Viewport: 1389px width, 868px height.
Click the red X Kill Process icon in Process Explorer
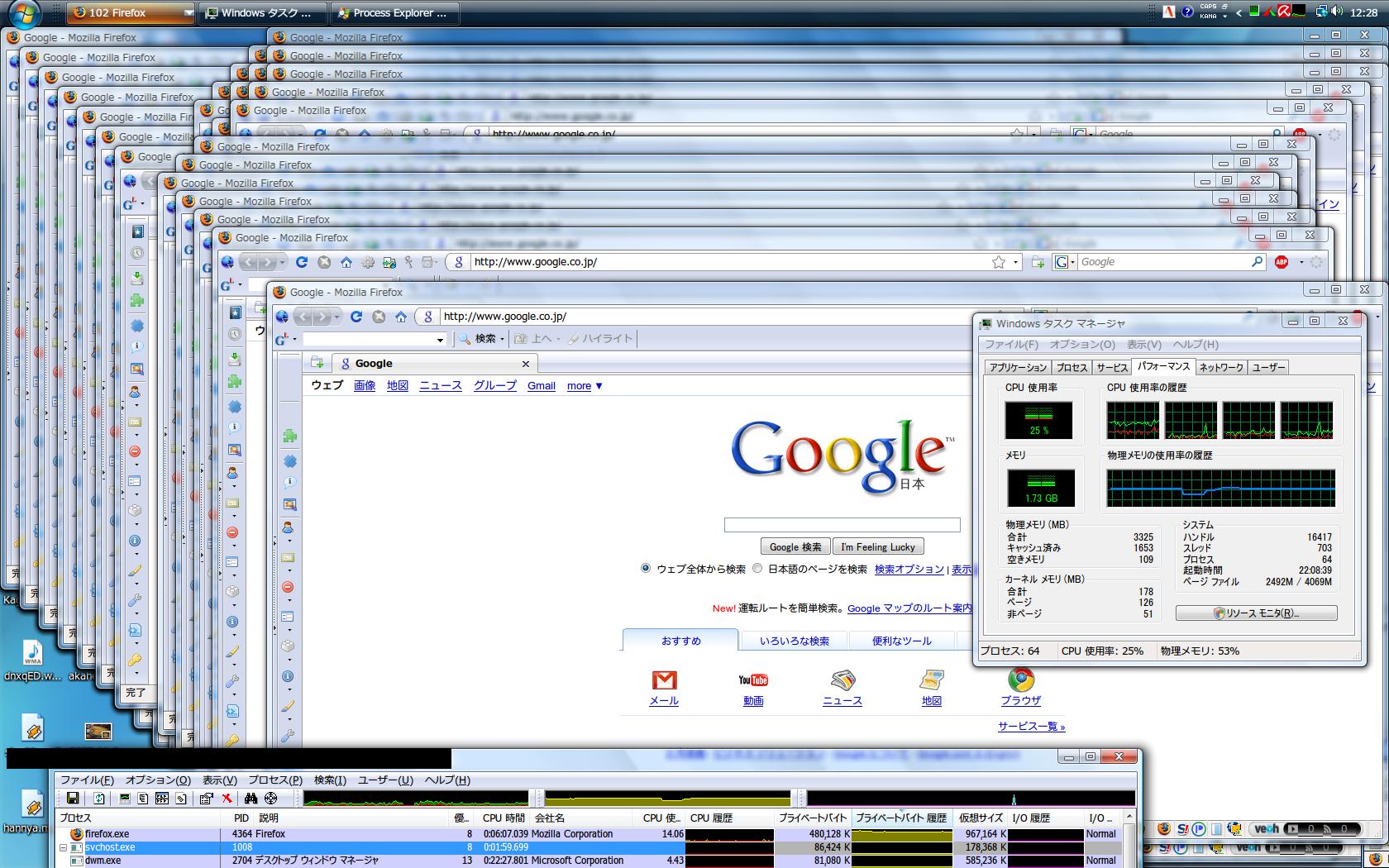coord(226,798)
